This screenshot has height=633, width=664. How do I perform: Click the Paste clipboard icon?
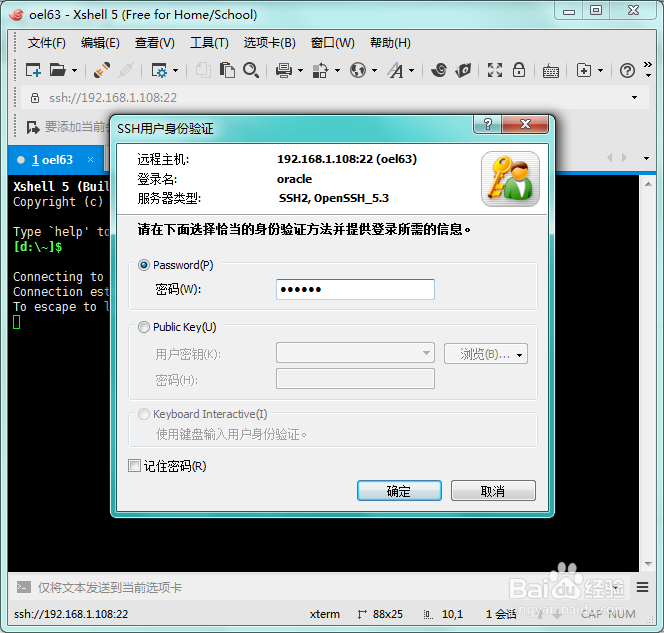coord(227,70)
